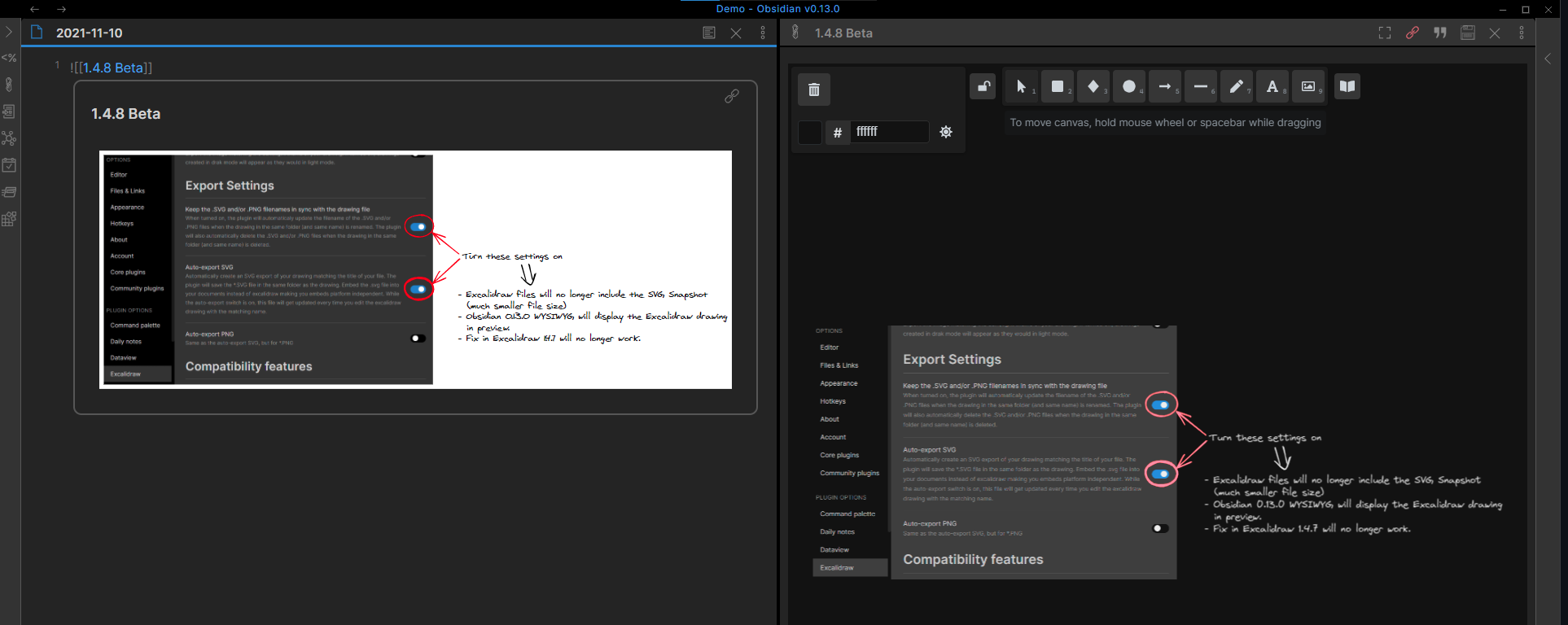Screen dimensions: 1568x625
Task: Click the Excalidraw ribbon icon in left sidebar
Action: coord(9,84)
